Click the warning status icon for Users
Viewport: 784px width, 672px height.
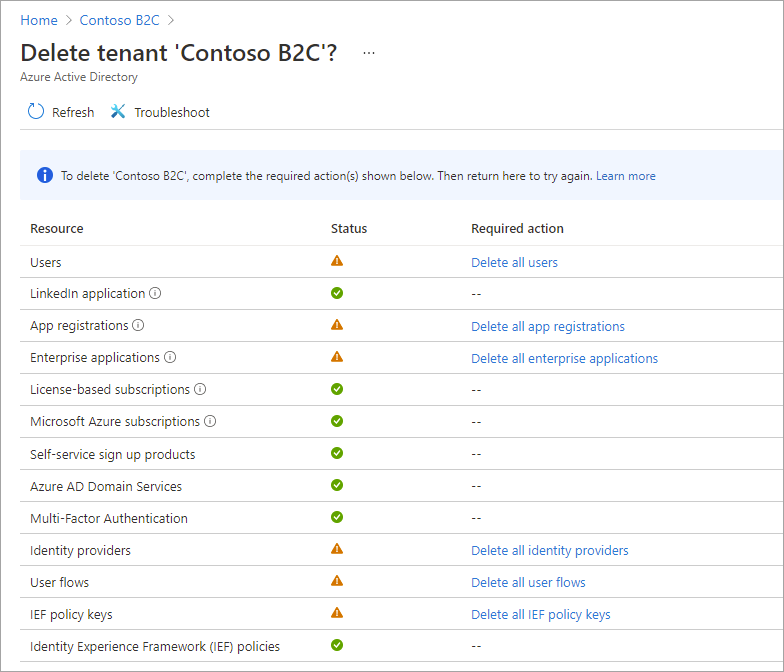337,261
